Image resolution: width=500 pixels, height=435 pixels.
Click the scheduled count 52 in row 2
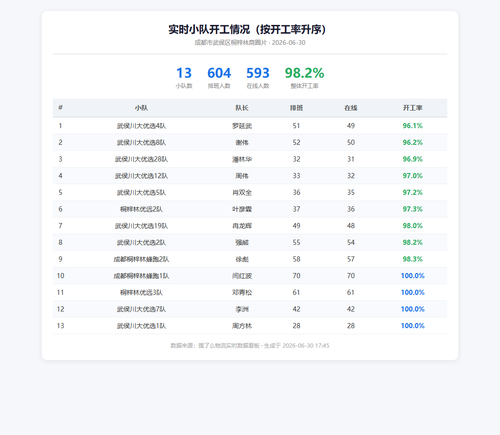click(296, 142)
